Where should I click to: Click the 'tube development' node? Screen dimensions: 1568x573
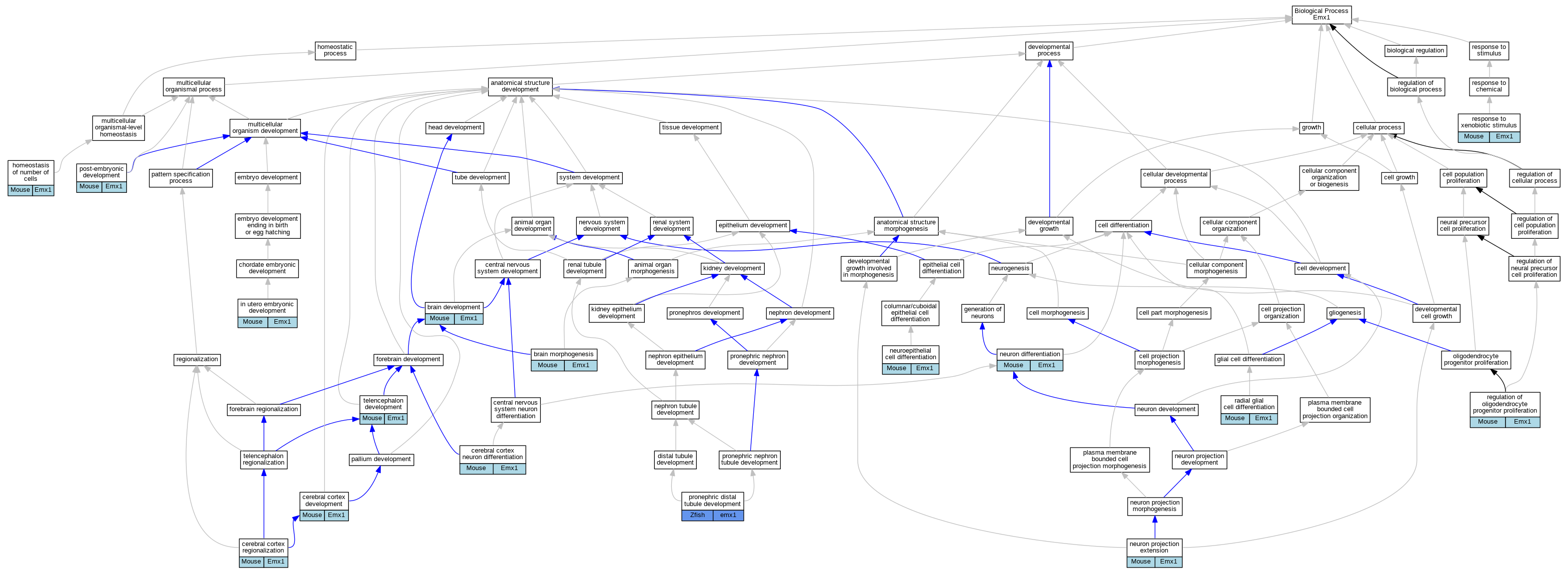pyautogui.click(x=481, y=178)
